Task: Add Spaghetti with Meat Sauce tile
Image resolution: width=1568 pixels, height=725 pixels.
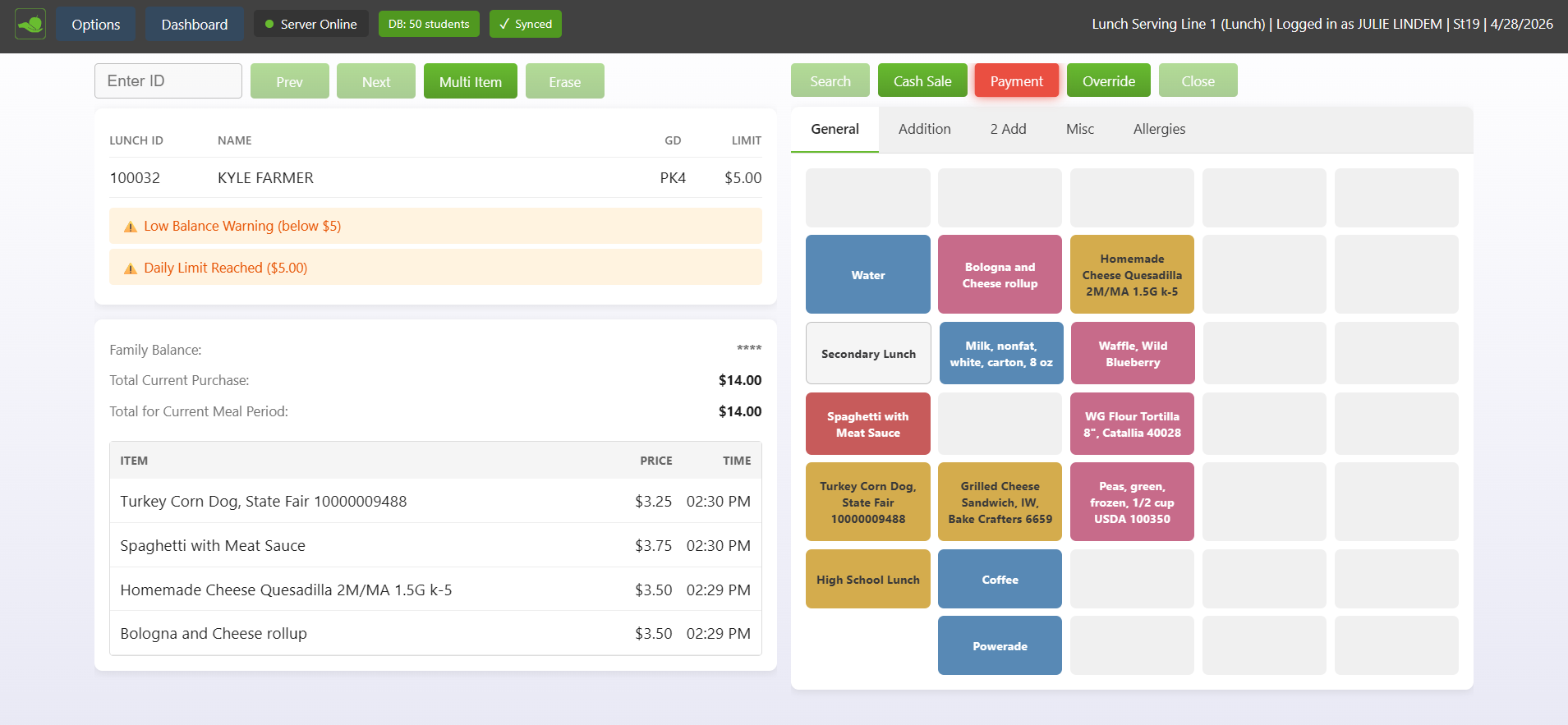Action: [868, 424]
